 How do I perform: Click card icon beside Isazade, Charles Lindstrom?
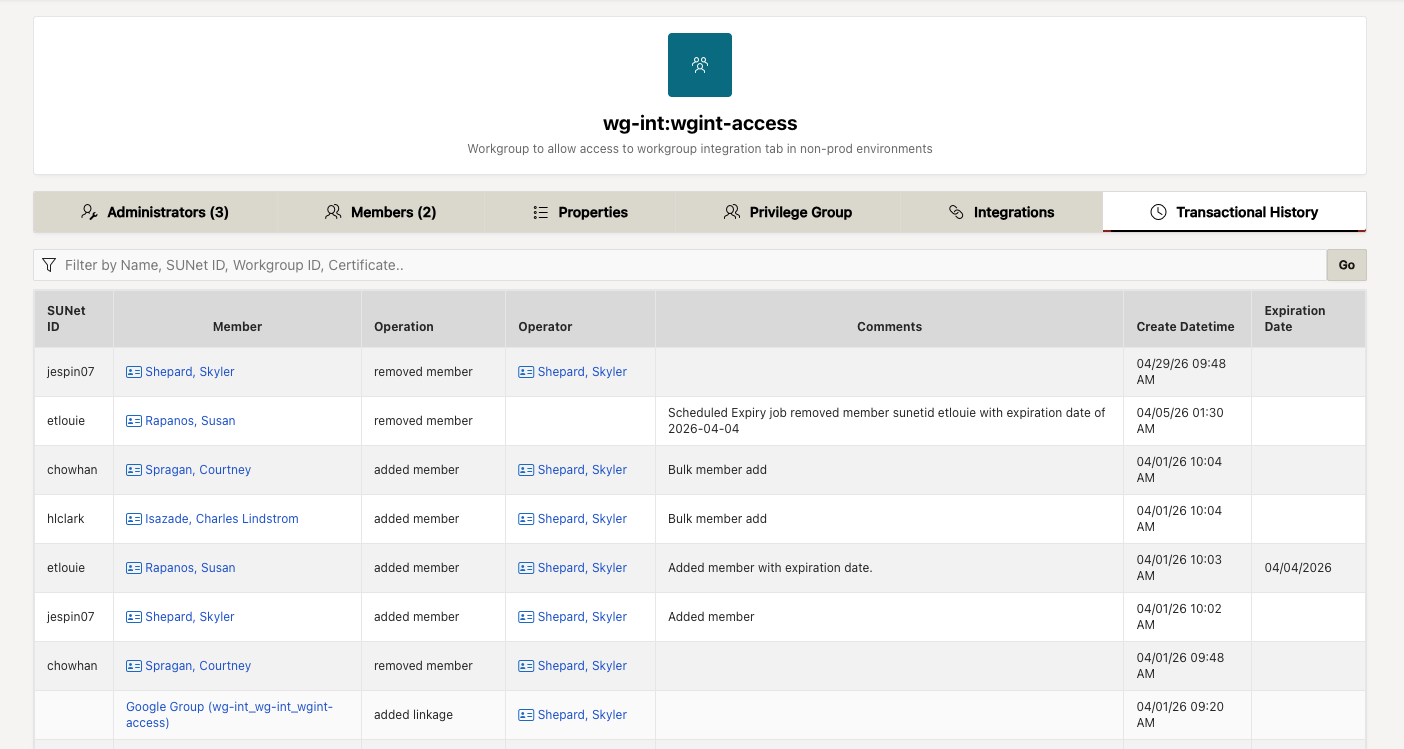tap(134, 519)
